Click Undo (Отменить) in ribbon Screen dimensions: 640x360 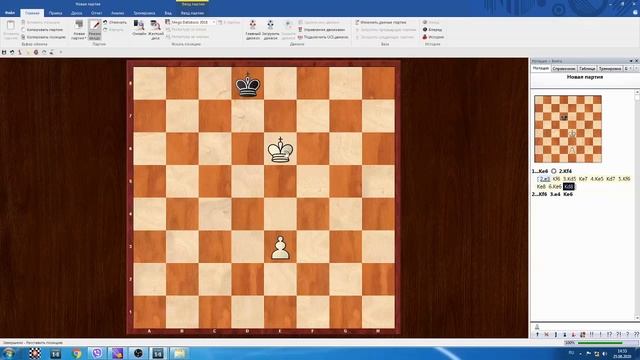click(115, 22)
